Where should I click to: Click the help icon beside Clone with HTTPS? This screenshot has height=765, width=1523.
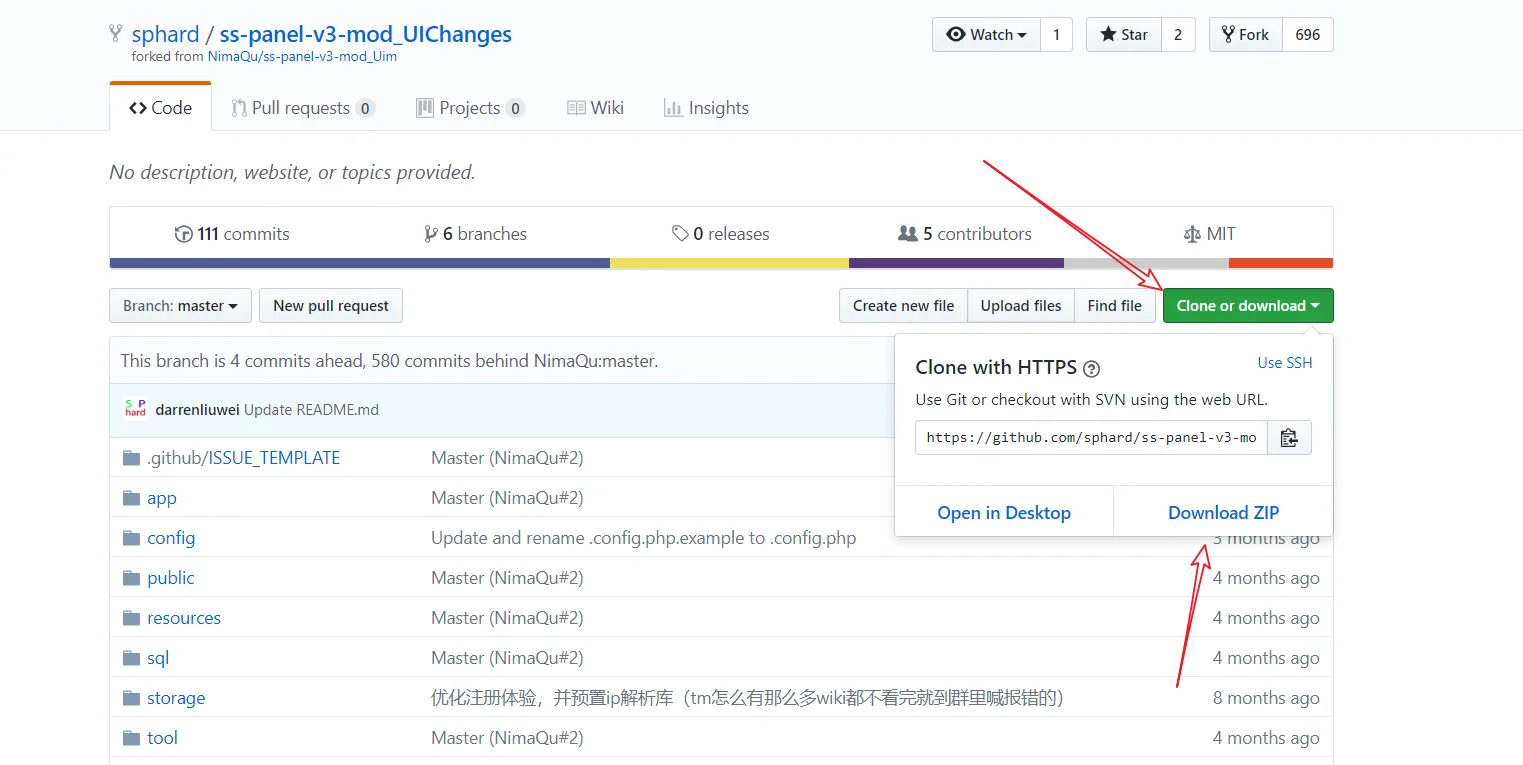(1092, 368)
